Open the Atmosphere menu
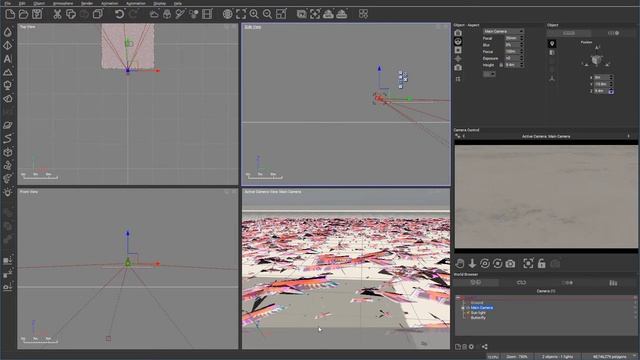The image size is (640, 360). click(x=63, y=3)
